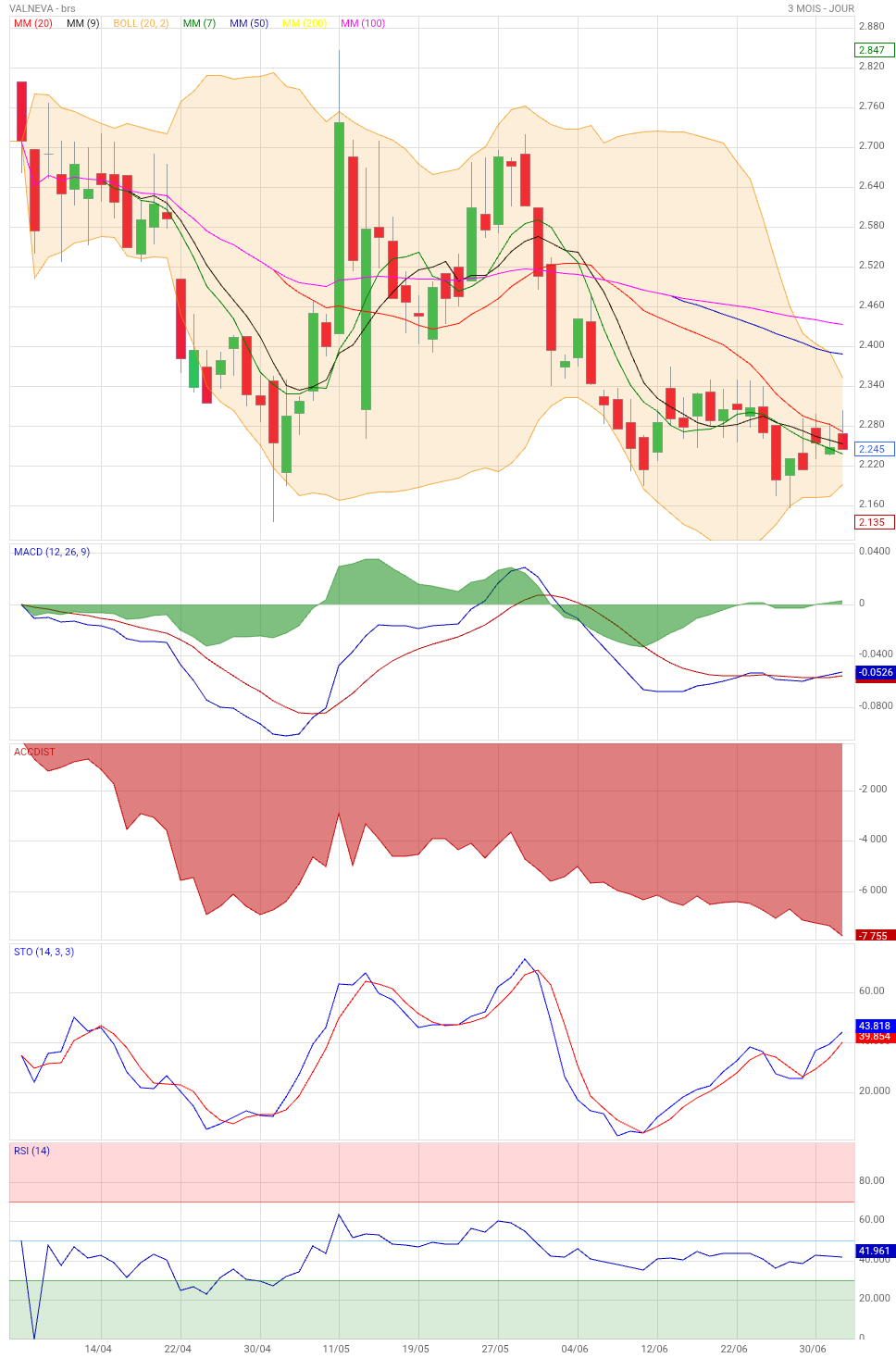Click the 2.340 price axis label
This screenshot has height=1358, width=896.
point(872,385)
